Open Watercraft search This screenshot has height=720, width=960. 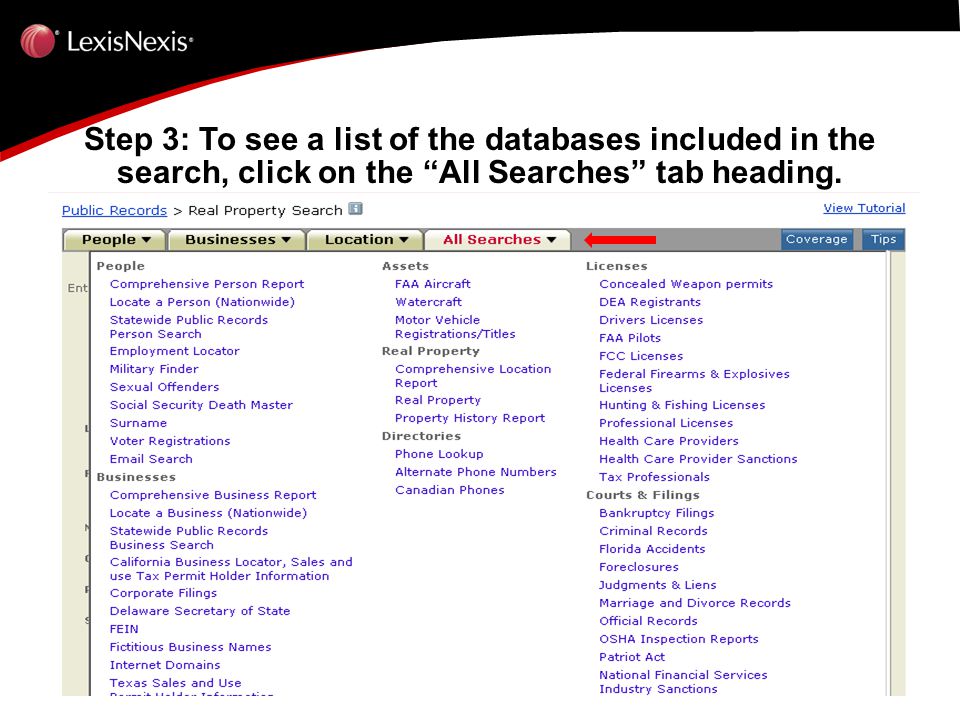pos(429,302)
